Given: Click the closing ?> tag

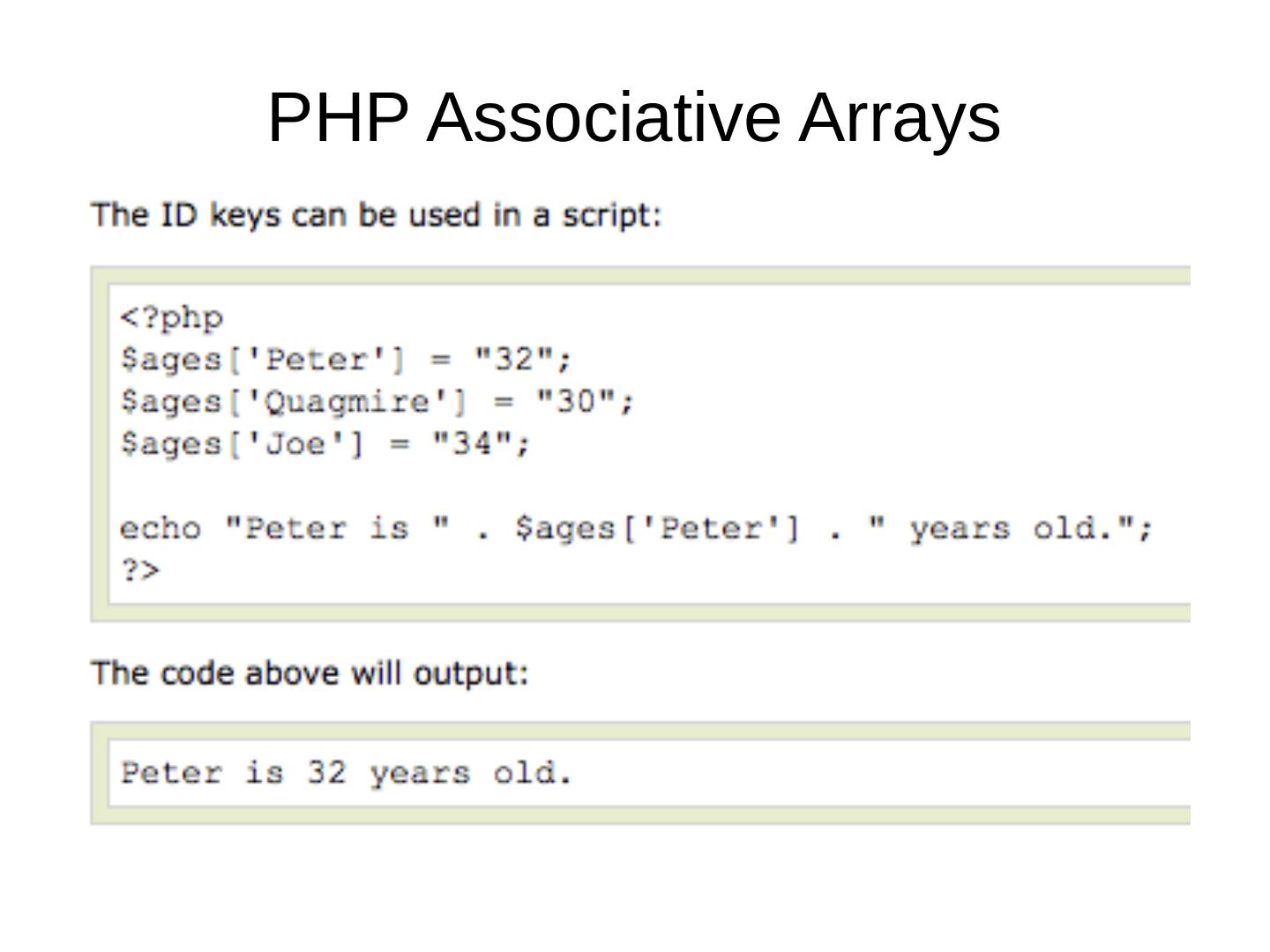Looking at the screenshot, I should (x=140, y=570).
